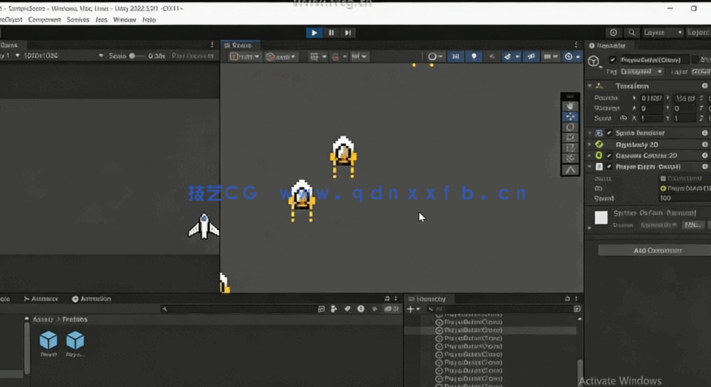This screenshot has height=387, width=711.
Task: Select the highlighted PlayerBullet(Clone) hierarchy row
Action: [490, 330]
